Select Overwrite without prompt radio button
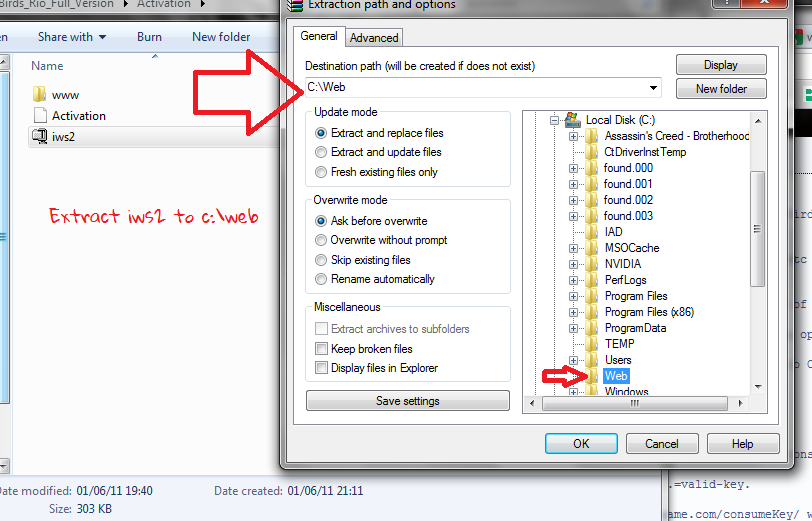 tap(321, 240)
